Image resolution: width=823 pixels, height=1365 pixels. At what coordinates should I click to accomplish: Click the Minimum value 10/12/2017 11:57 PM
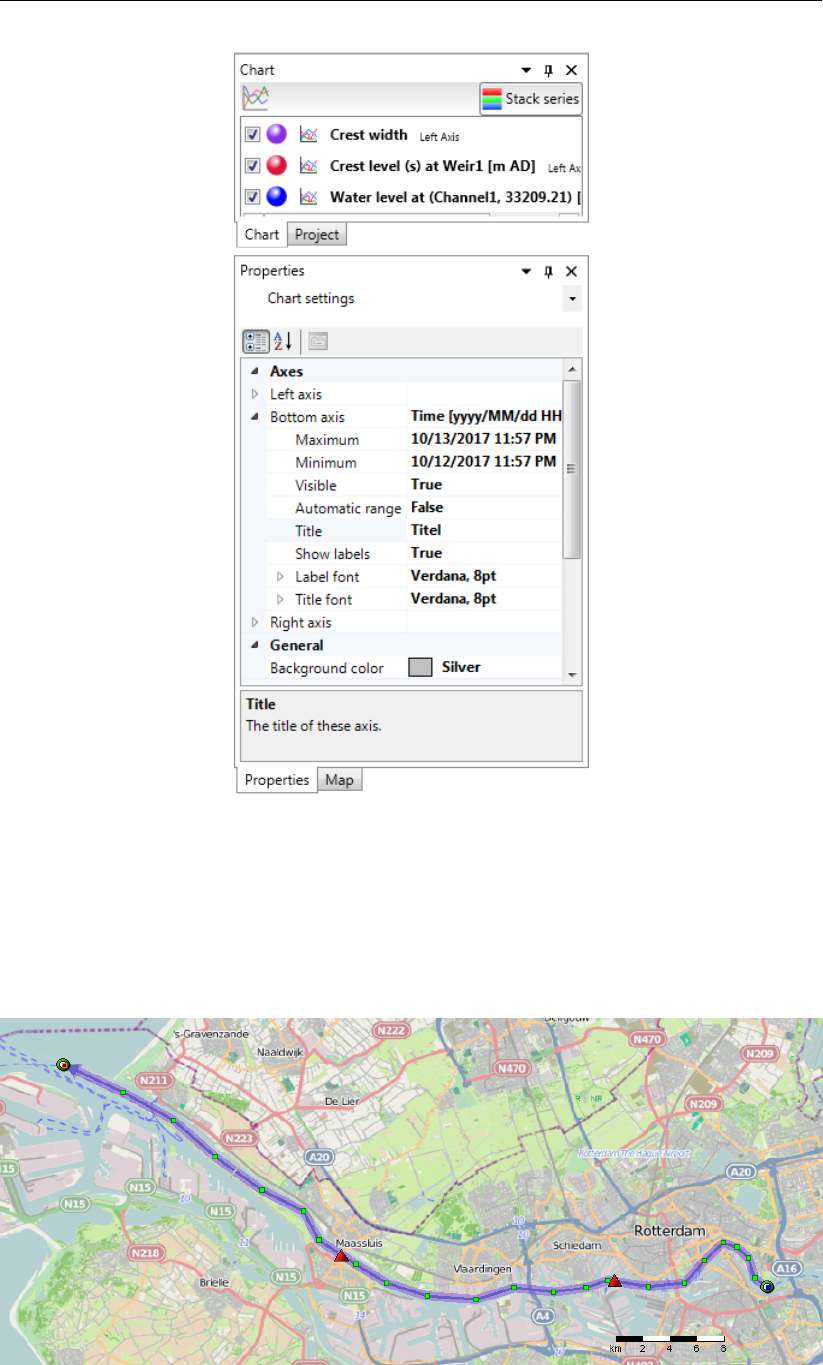(484, 462)
